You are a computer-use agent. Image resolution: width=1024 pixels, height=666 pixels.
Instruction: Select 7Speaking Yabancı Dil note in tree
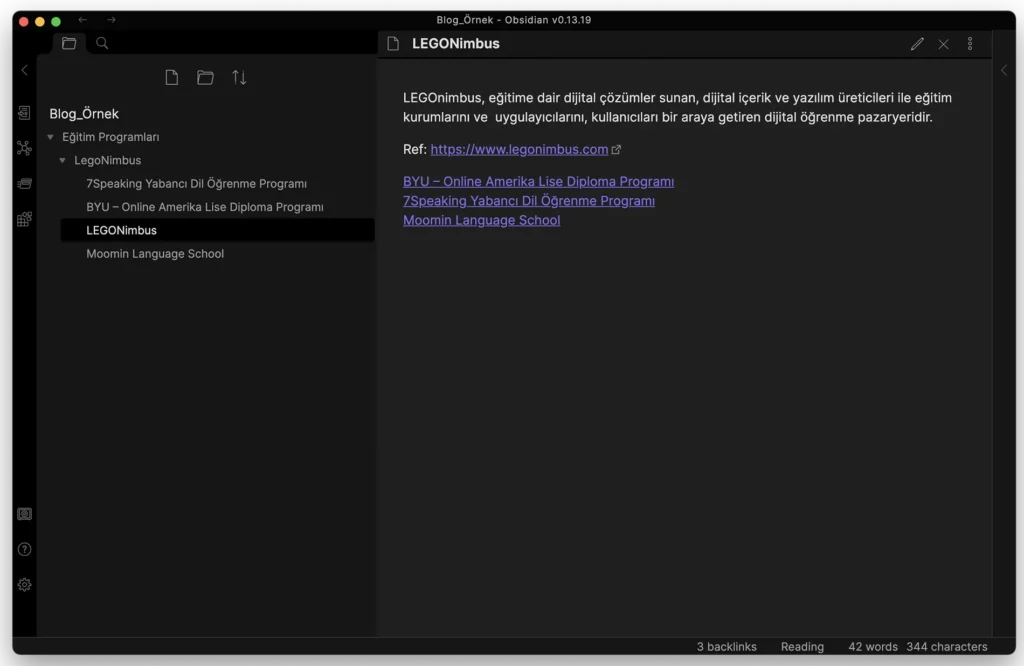[x=196, y=184]
